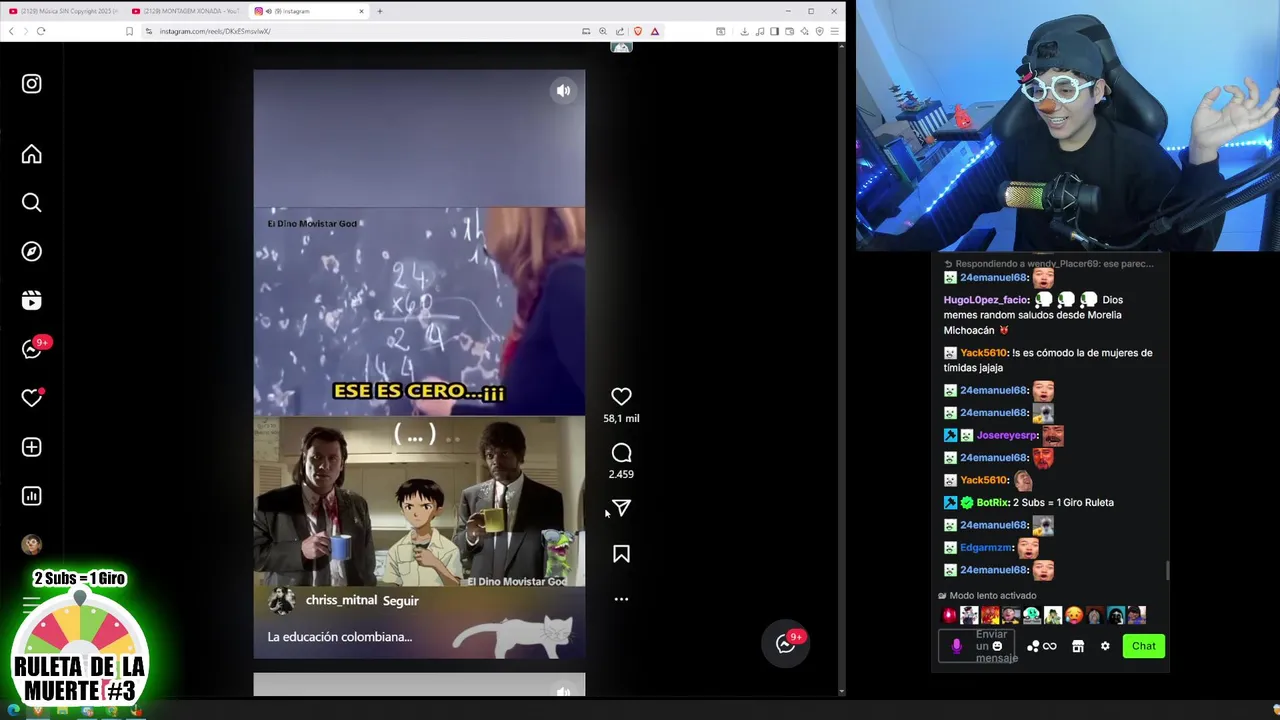Close the Instagram browser tab
The image size is (1280, 720).
tap(362, 11)
